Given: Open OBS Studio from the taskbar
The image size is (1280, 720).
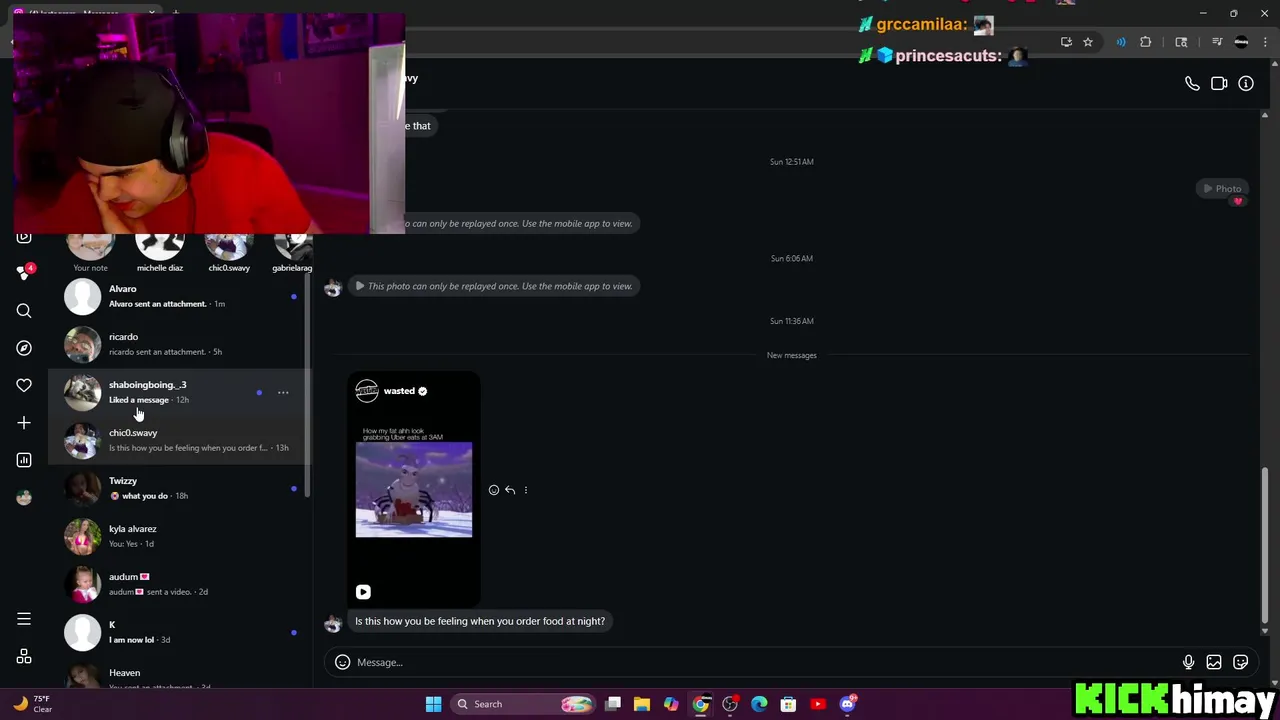Looking at the screenshot, I should (730, 704).
